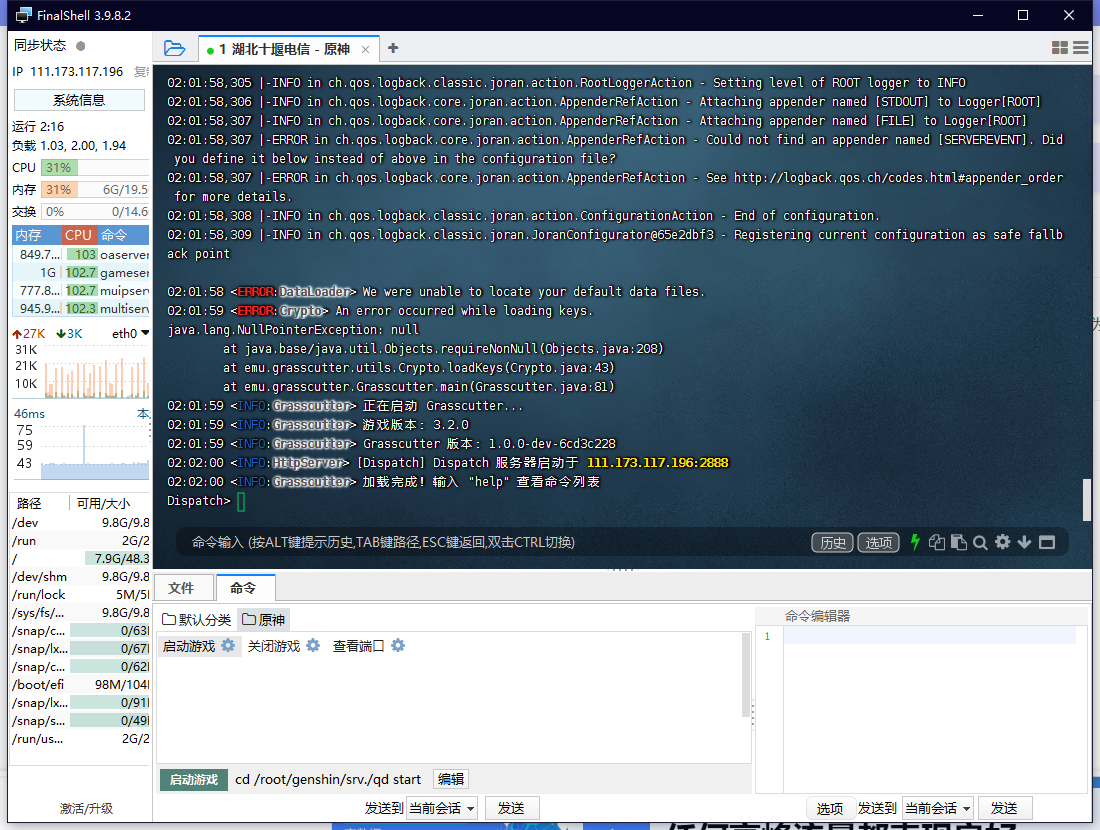Click the 激活/升级 link
Viewport: 1100px width, 830px height.
tap(86, 808)
